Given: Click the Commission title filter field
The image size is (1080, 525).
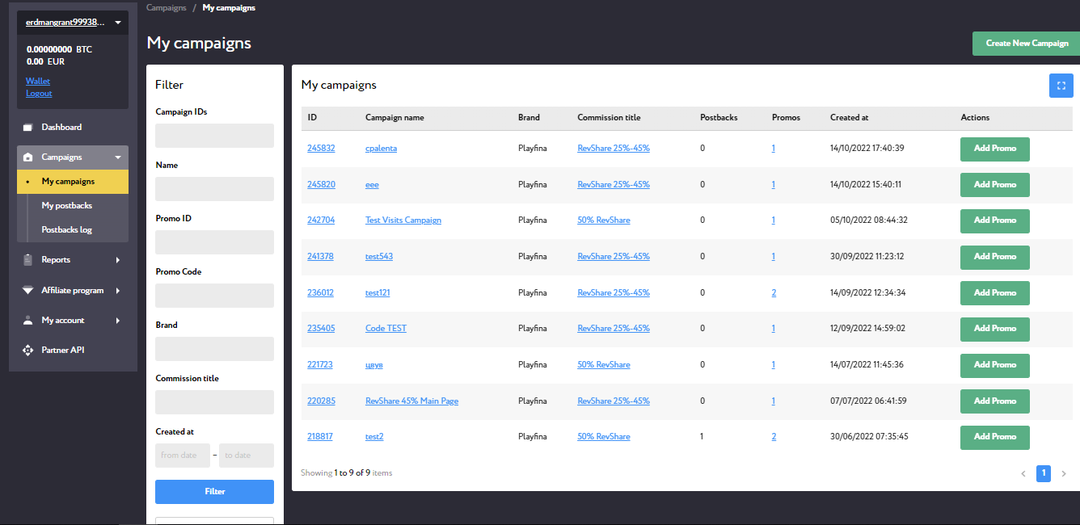Looking at the screenshot, I should [214, 402].
